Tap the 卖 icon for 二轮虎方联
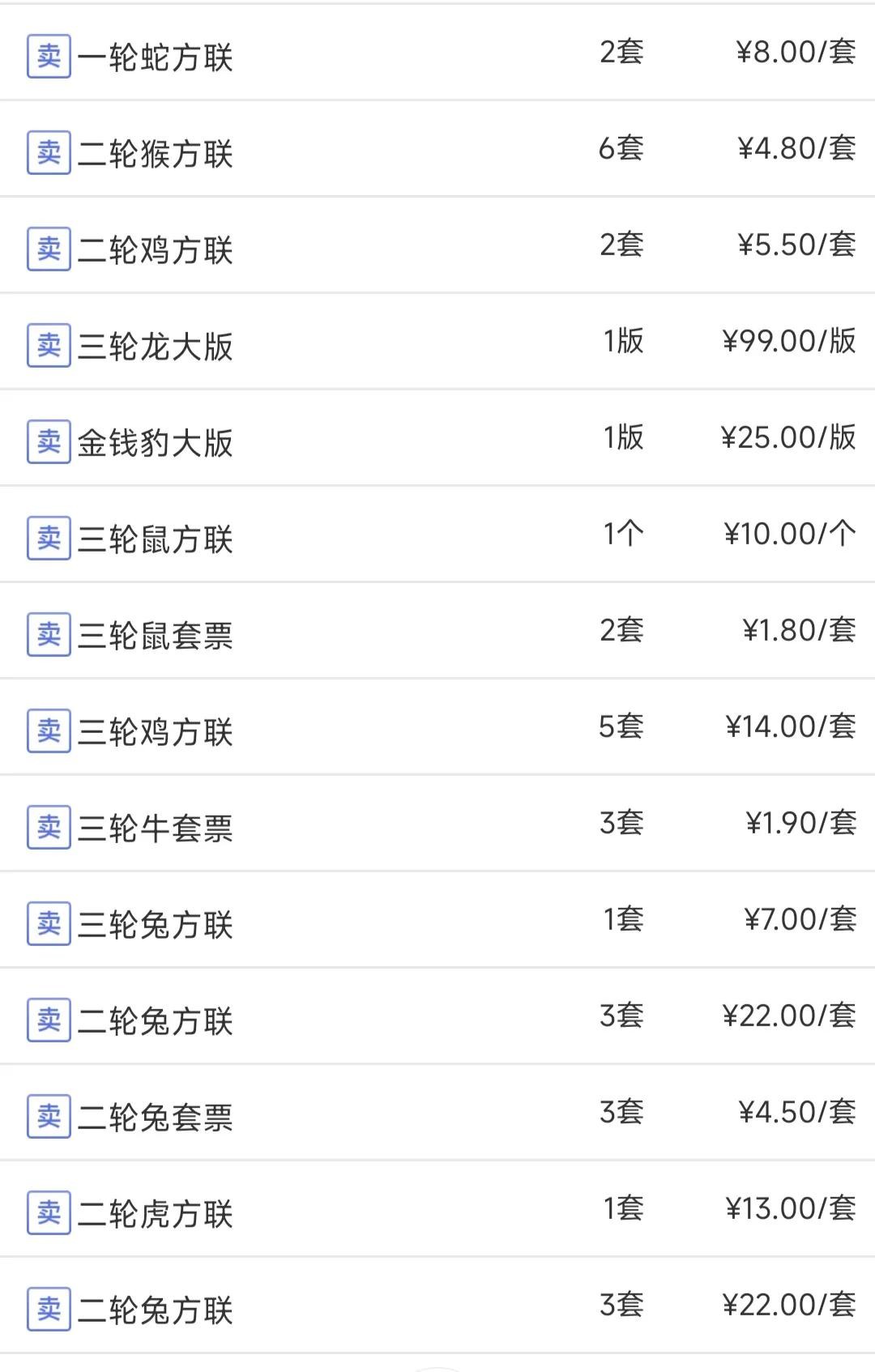 (49, 1212)
